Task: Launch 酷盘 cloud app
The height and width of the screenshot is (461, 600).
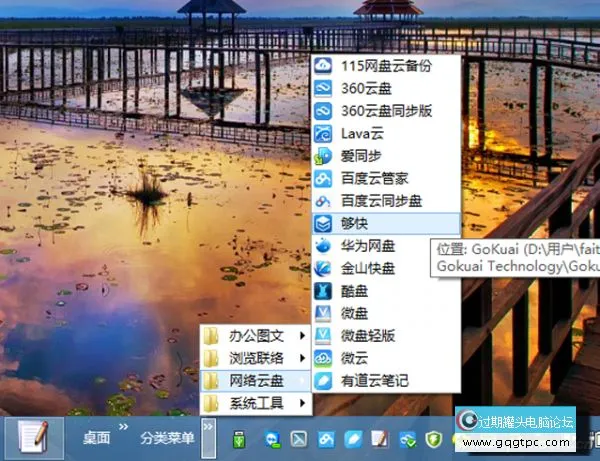Action: tap(386, 291)
